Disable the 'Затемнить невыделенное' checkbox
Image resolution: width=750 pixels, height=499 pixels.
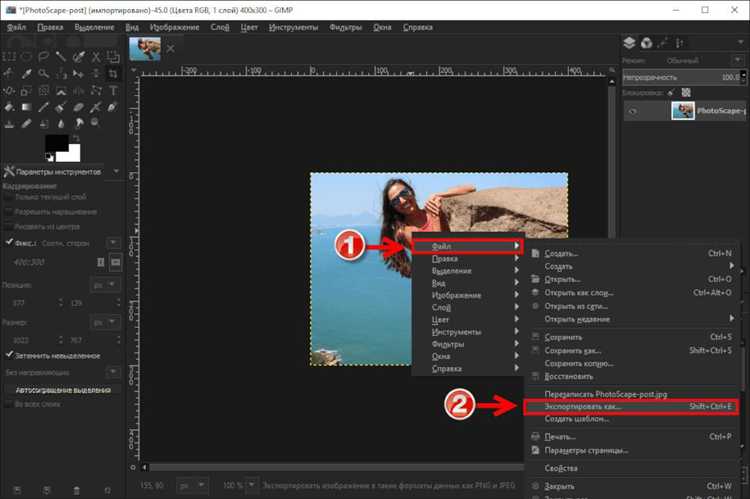point(9,354)
